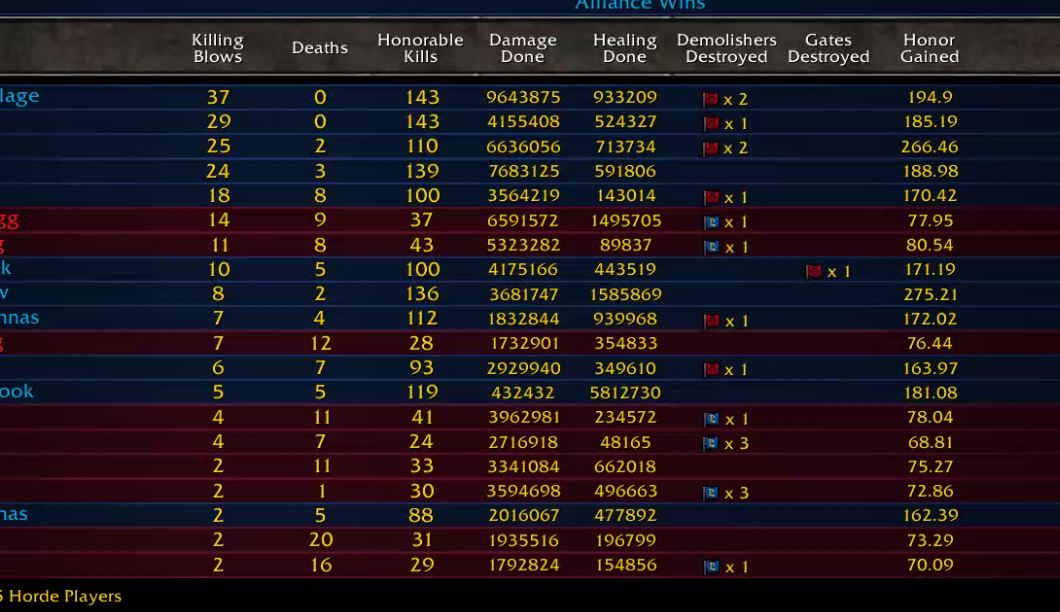1060x612 pixels.
Task: Click Horde flag icon in 185.19 honor row
Action: click(x=710, y=124)
